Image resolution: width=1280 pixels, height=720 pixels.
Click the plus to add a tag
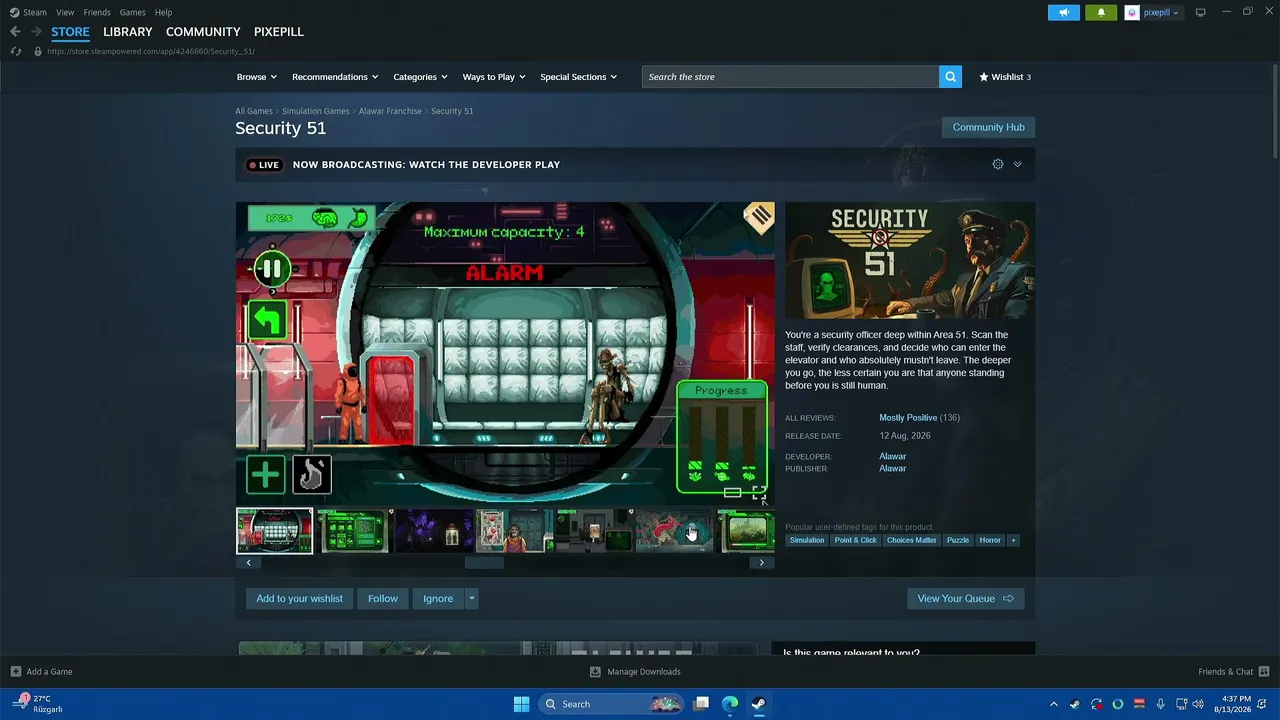[1013, 540]
